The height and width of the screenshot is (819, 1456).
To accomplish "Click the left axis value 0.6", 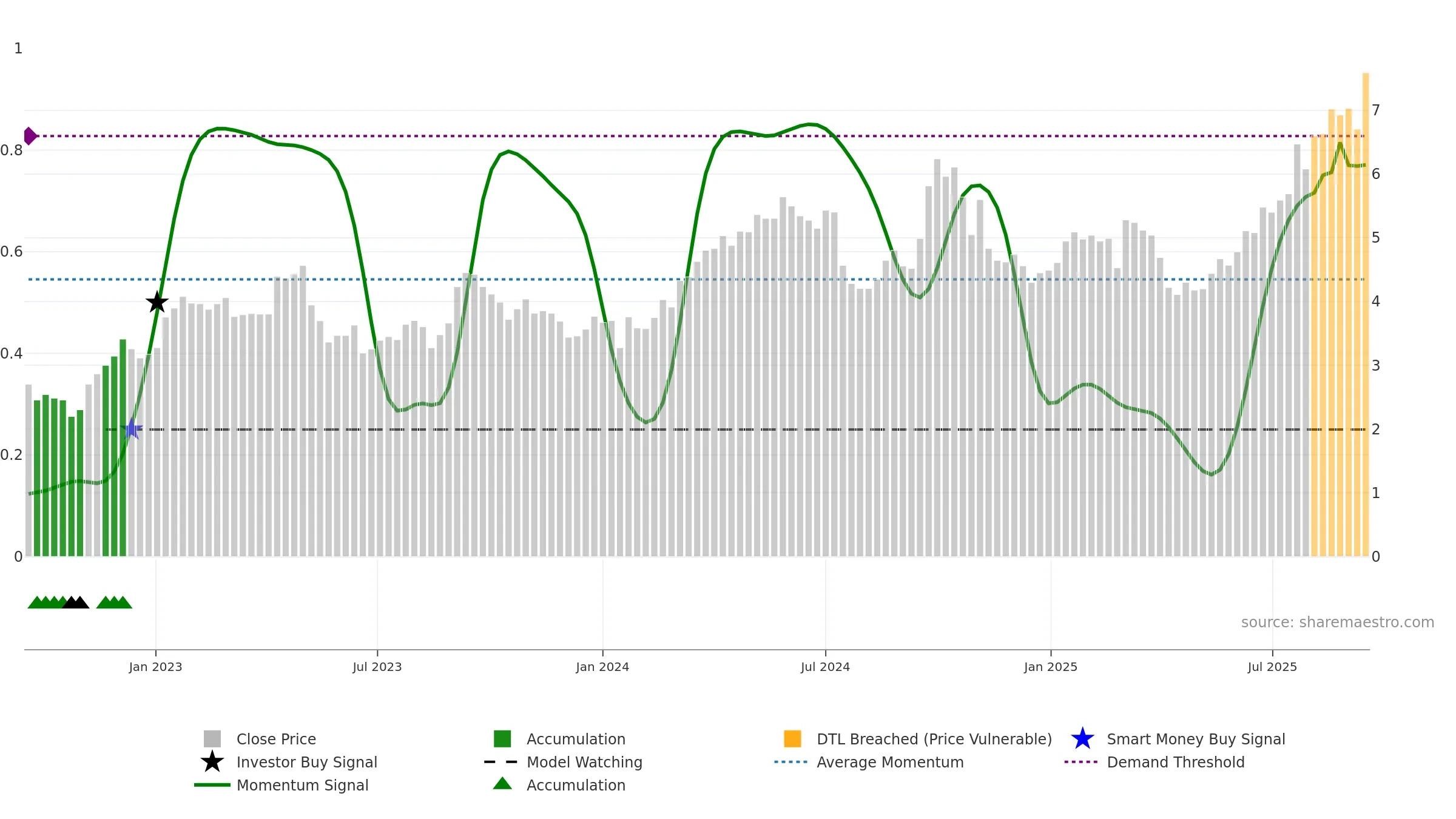I will 12,252.
